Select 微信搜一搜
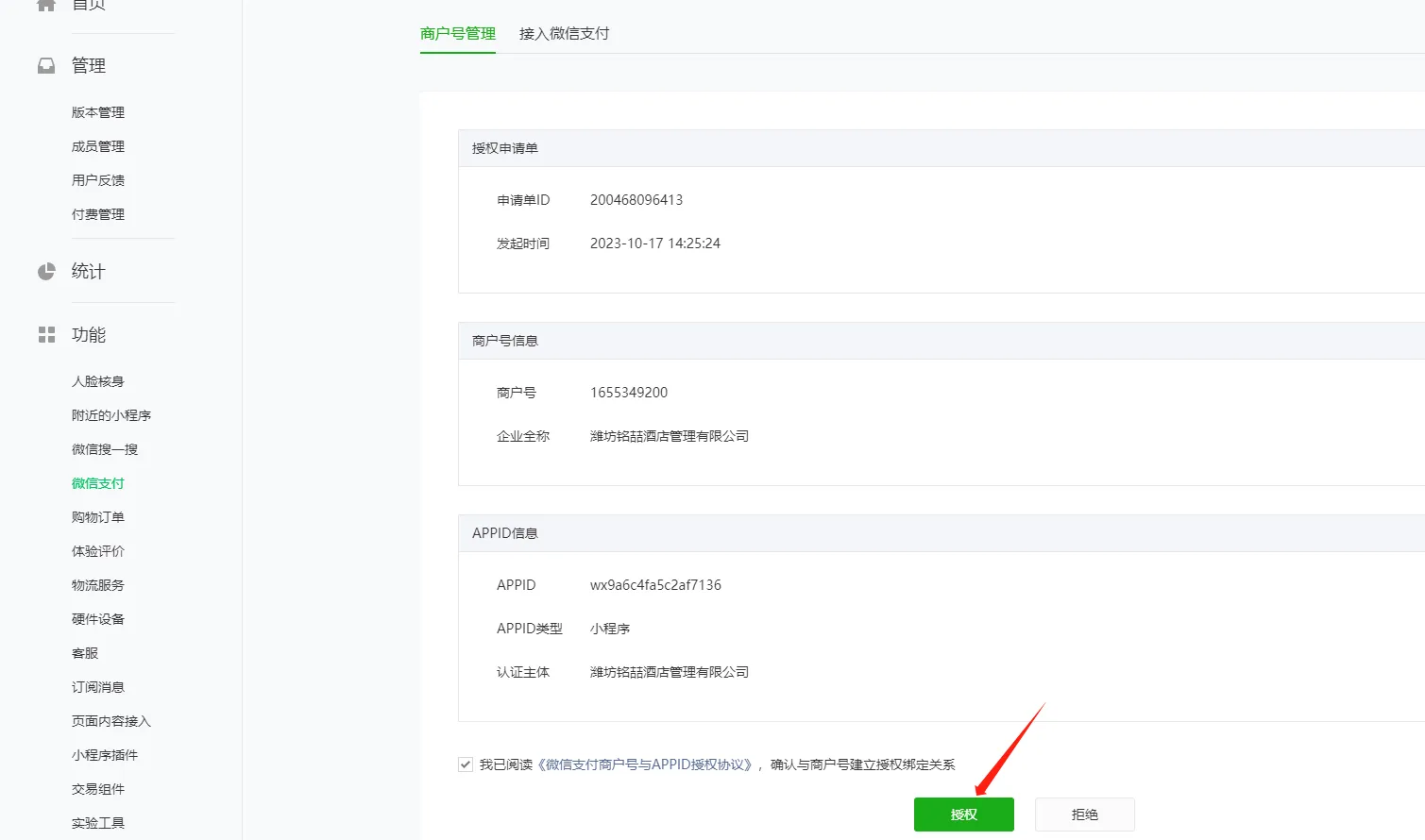1425x840 pixels. 104,448
